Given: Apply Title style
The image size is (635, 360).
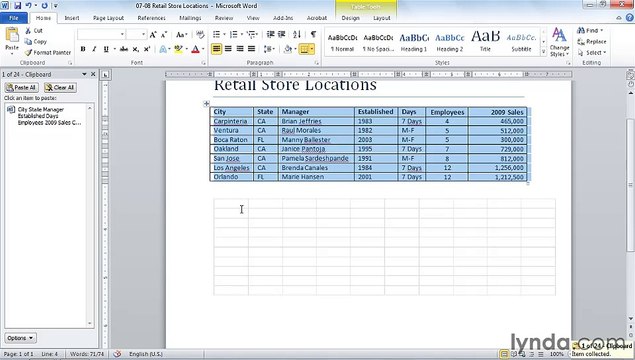Looking at the screenshot, I should [485, 42].
